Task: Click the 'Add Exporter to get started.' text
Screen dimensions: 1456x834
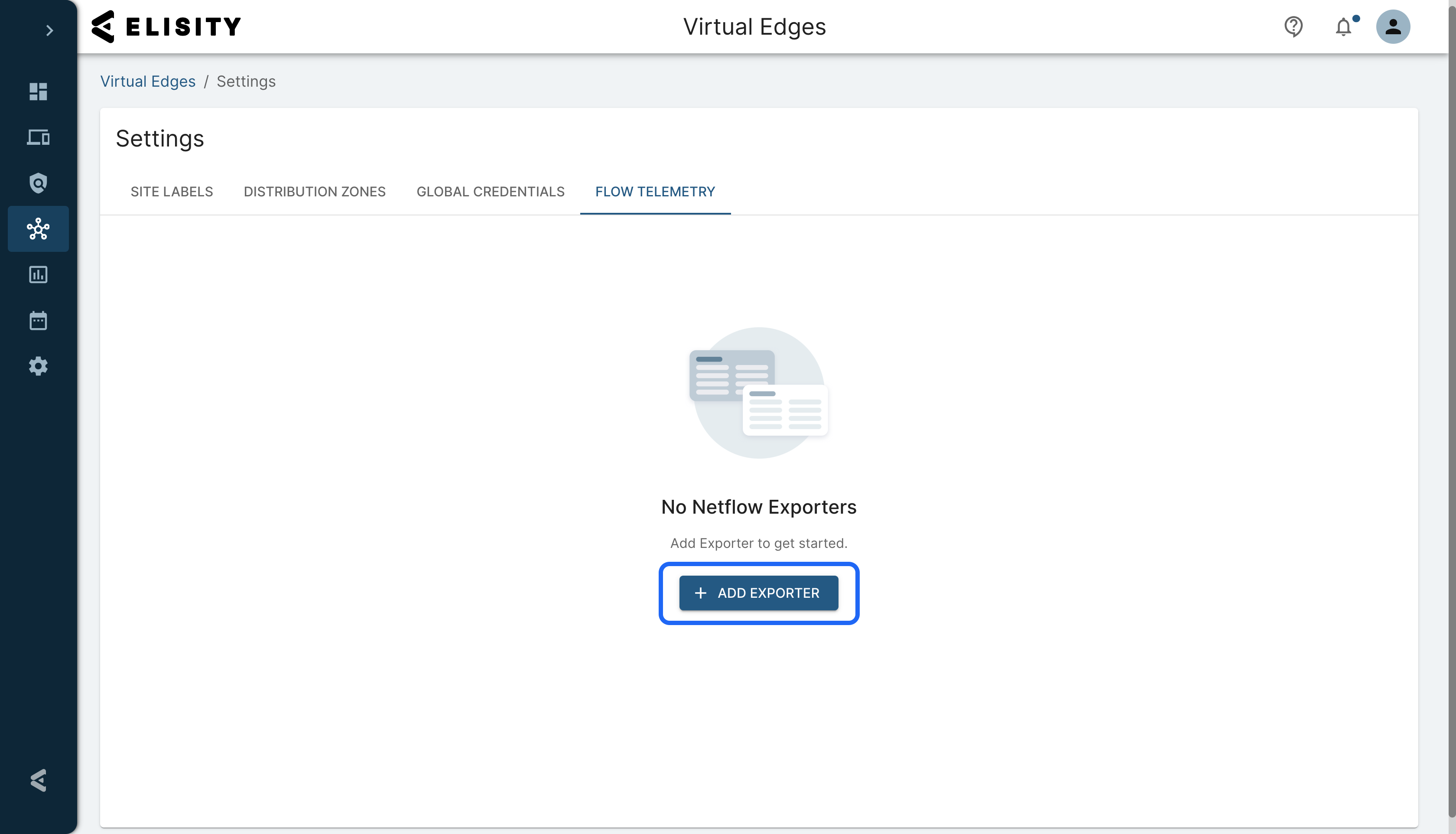Action: tap(759, 543)
